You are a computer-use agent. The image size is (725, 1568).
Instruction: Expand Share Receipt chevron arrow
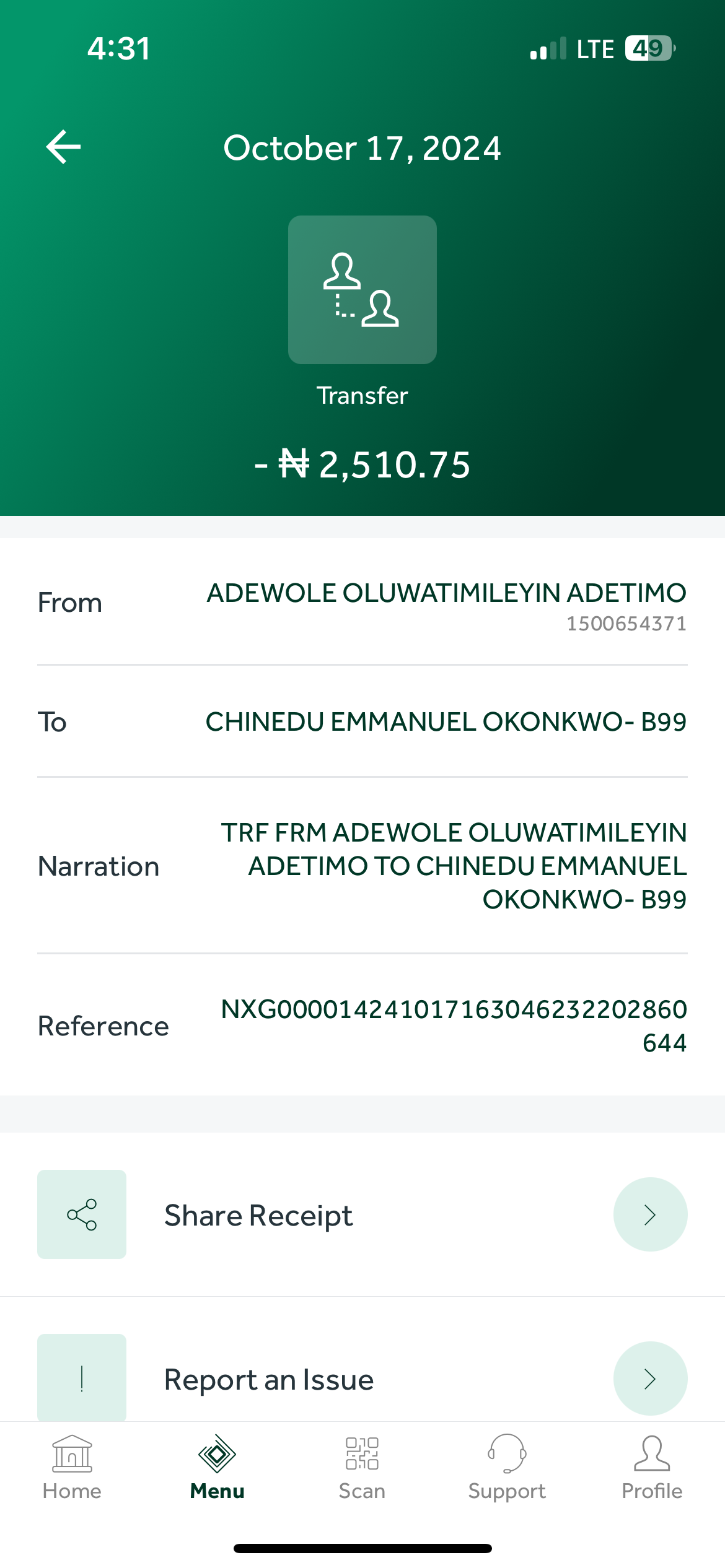(650, 1214)
